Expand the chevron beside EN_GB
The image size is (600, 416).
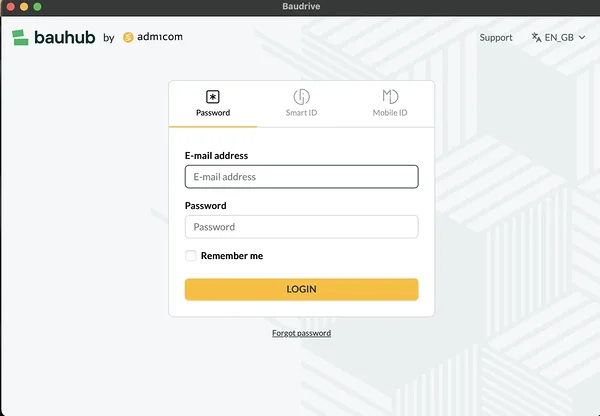click(582, 38)
